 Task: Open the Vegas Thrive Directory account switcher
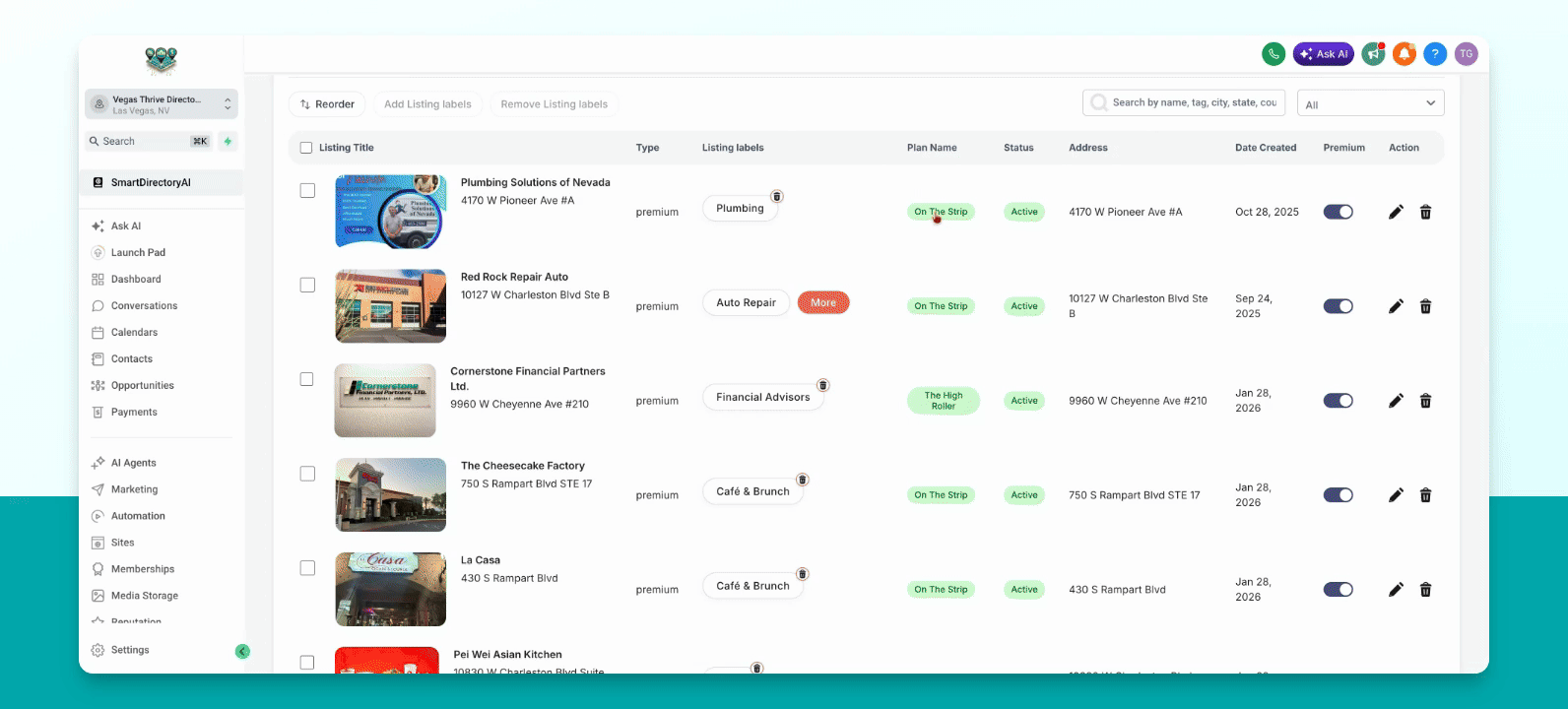coord(162,104)
